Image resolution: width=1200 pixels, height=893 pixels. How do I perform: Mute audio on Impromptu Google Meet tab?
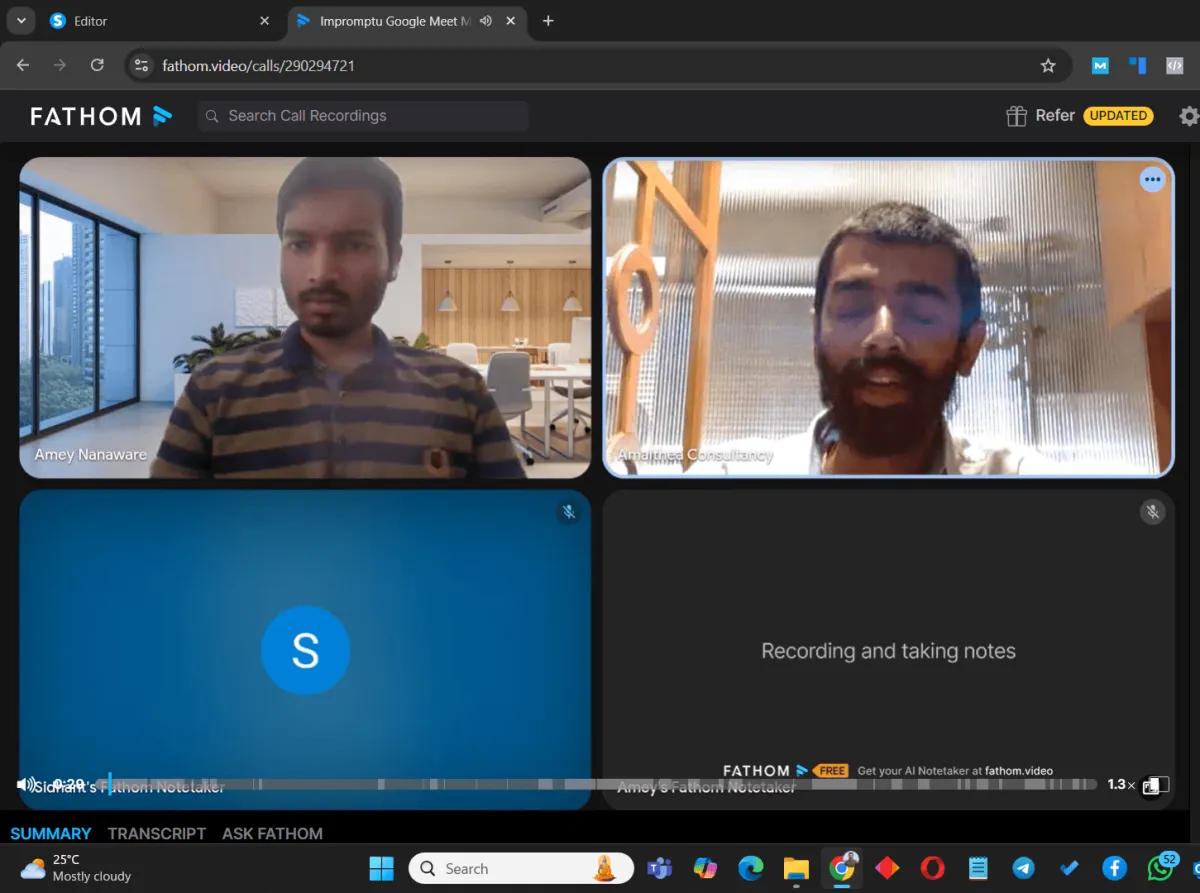tap(486, 21)
